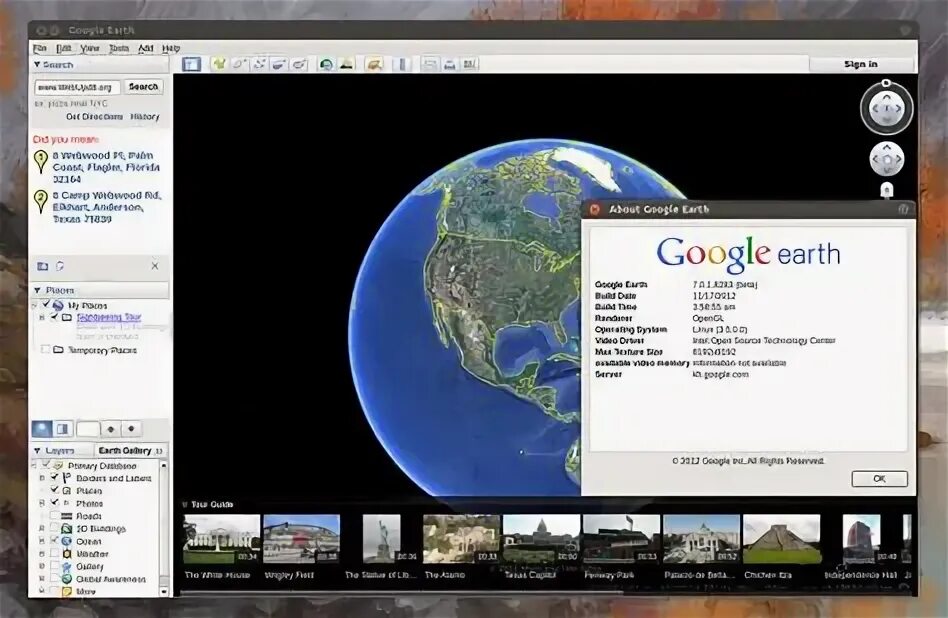Click copy results to My Places folder icon
The image size is (948, 618).
(x=42, y=266)
